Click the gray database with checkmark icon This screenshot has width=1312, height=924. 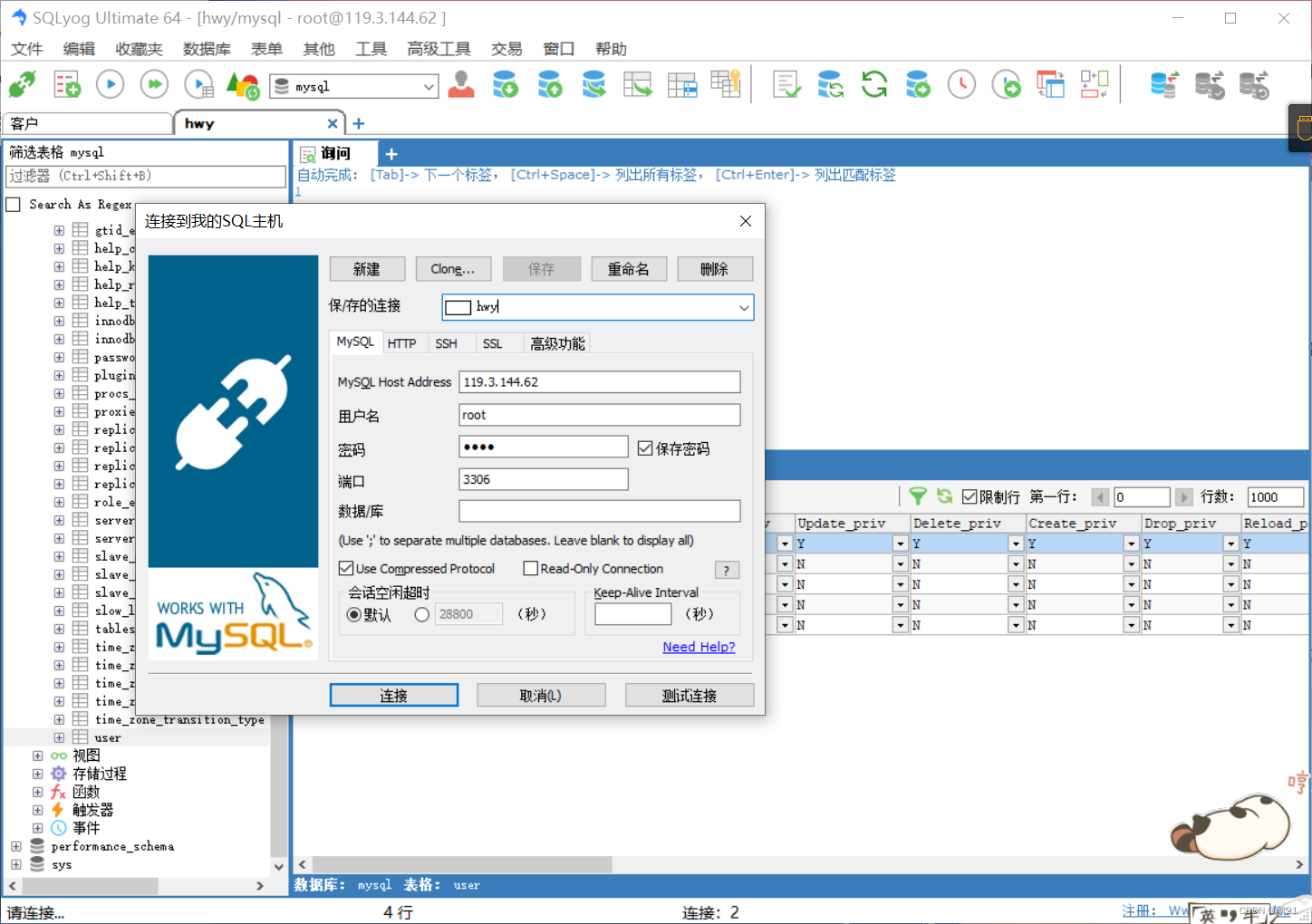click(1210, 85)
